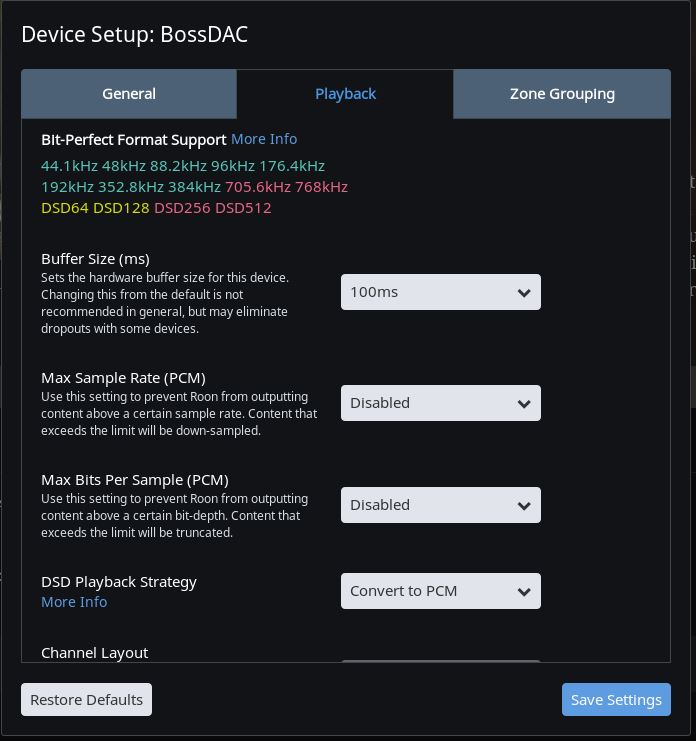Select the Playback tab
696x741 pixels.
pyautogui.click(x=345, y=94)
